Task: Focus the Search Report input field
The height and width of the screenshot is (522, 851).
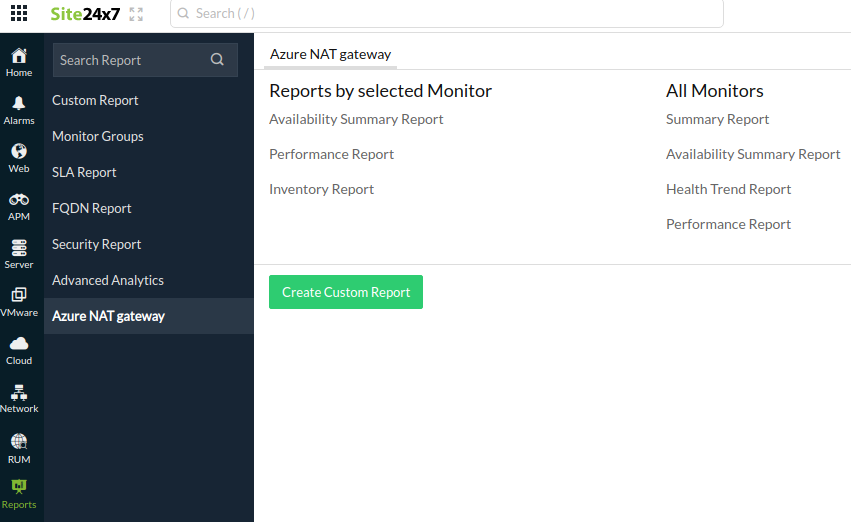Action: click(130, 60)
